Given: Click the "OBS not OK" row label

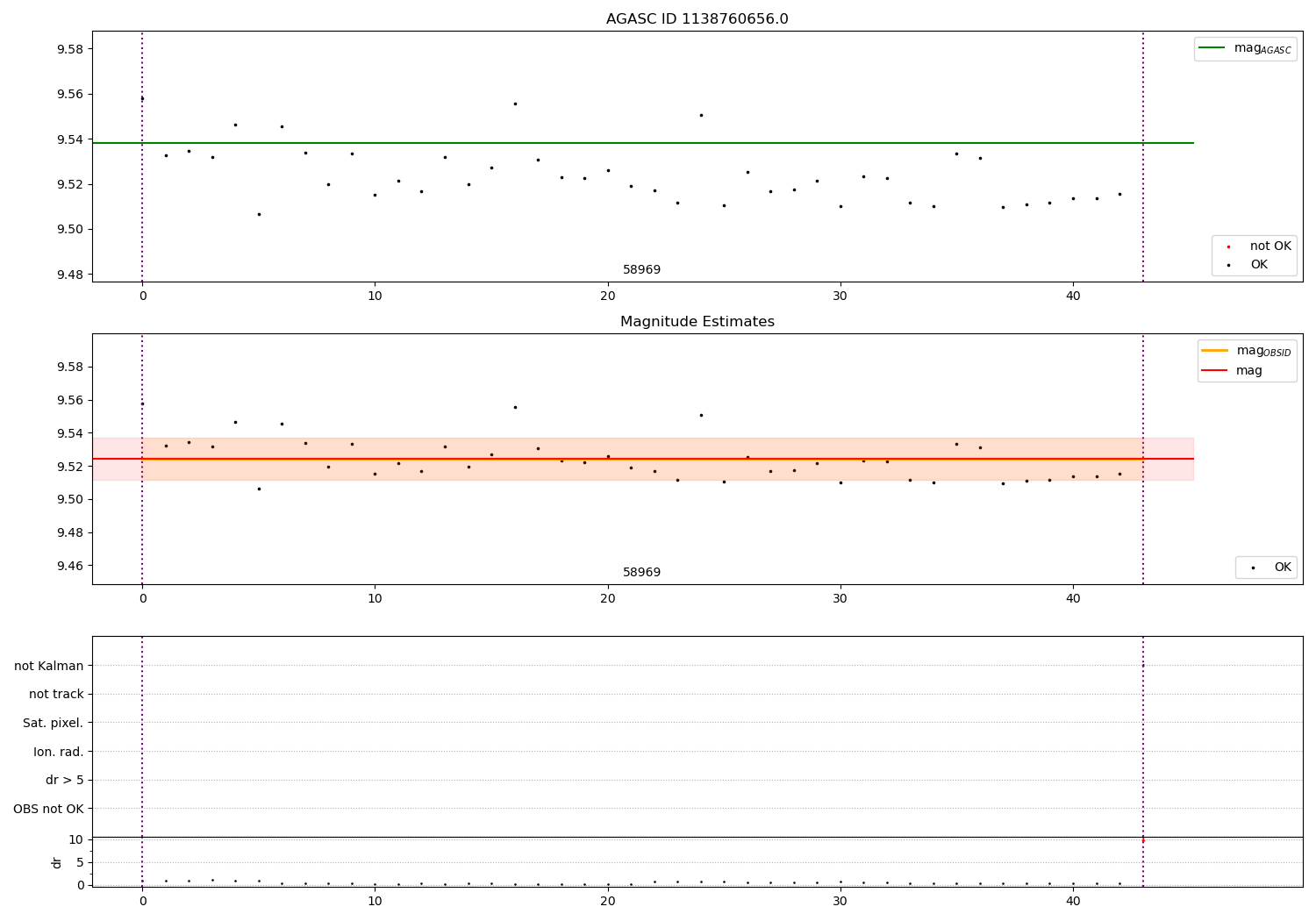Looking at the screenshot, I should click(x=48, y=810).
